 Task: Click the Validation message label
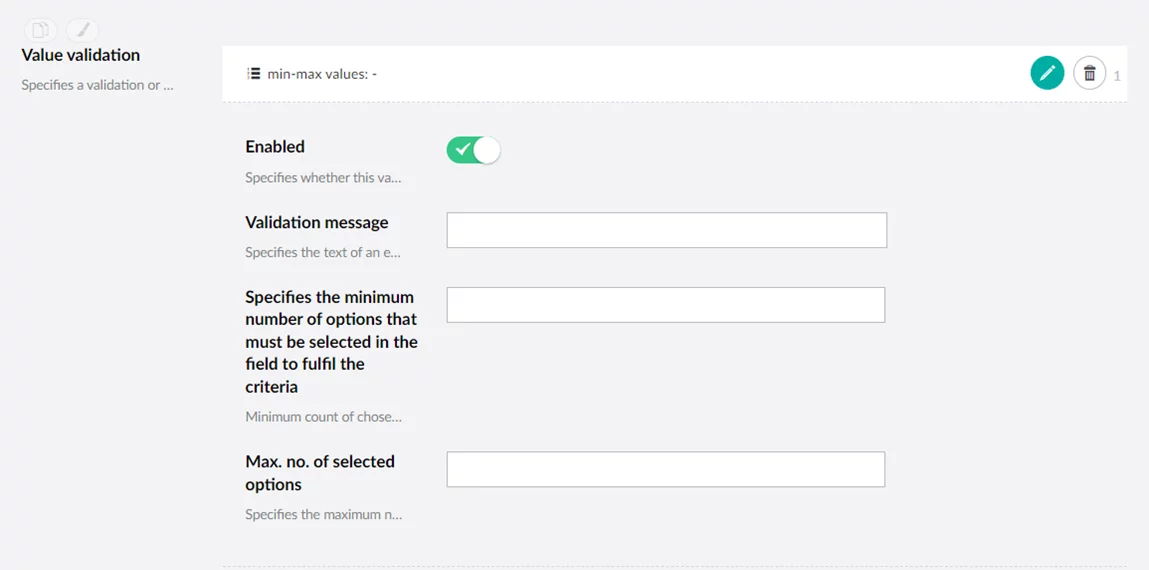click(316, 222)
